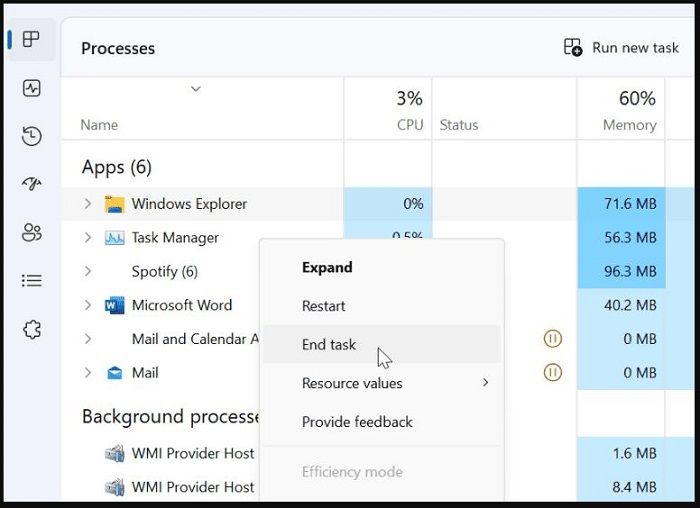700x508 pixels.
Task: Click the Run new task button
Action: click(621, 48)
